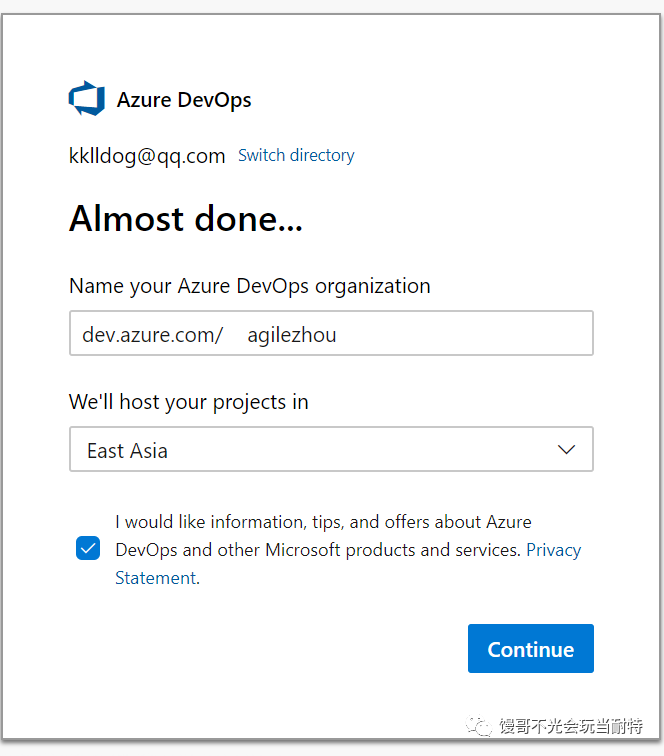
Task: Place the cursor in the agilezhou text
Action: click(292, 335)
